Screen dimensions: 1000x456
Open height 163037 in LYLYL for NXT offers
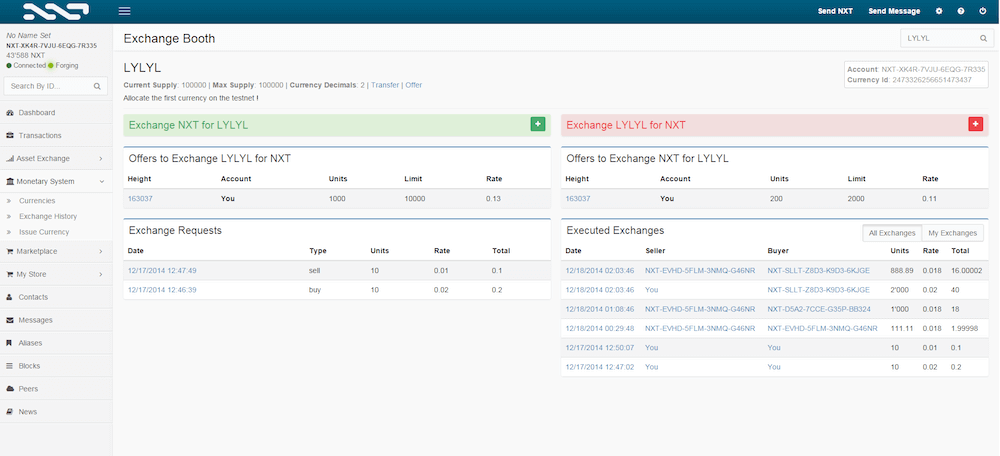click(x=140, y=199)
